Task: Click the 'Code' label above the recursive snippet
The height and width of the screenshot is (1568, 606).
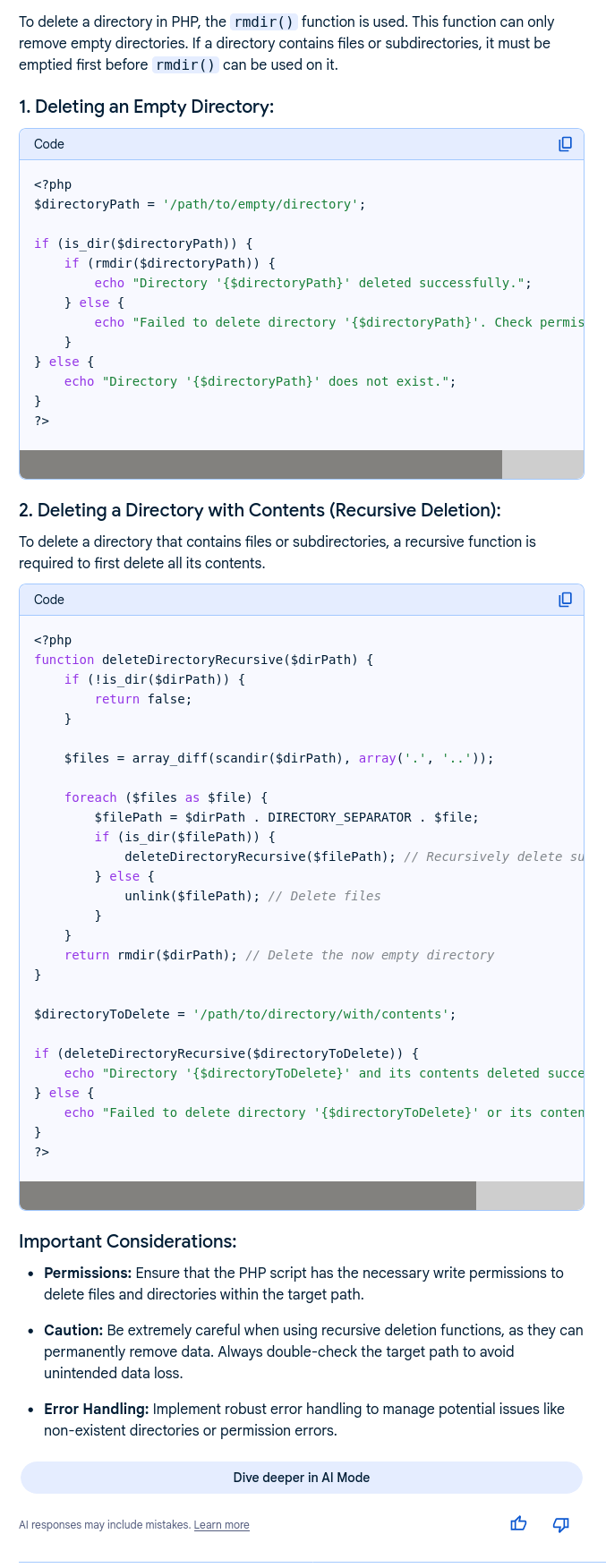Action: coord(49,600)
